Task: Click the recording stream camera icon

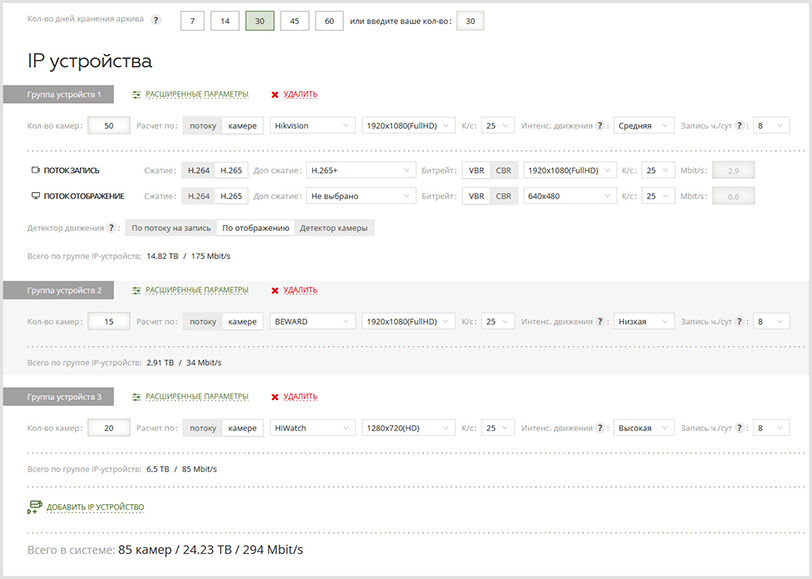Action: pos(36,170)
